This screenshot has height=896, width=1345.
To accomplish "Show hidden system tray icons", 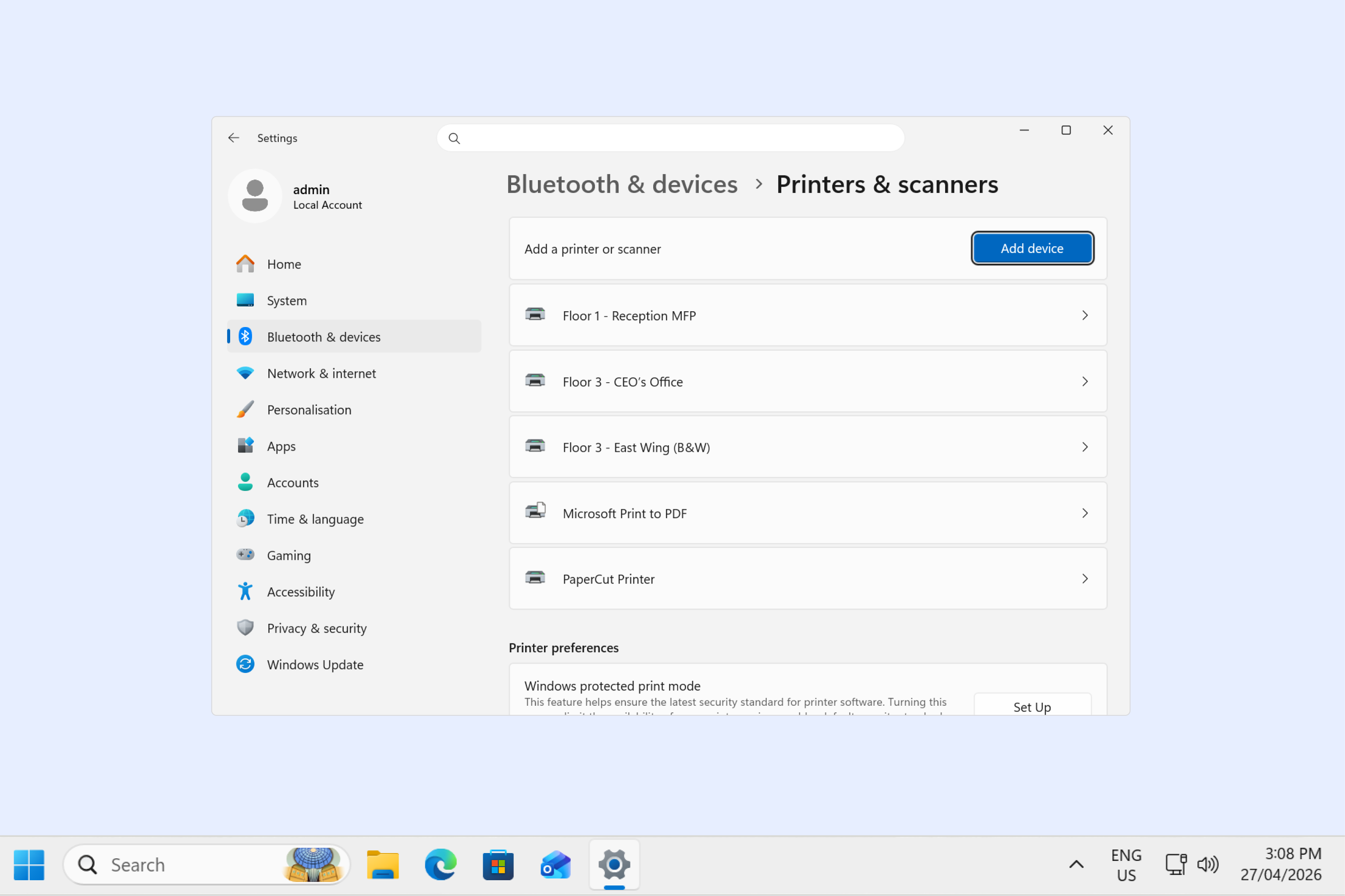I will [x=1076, y=864].
